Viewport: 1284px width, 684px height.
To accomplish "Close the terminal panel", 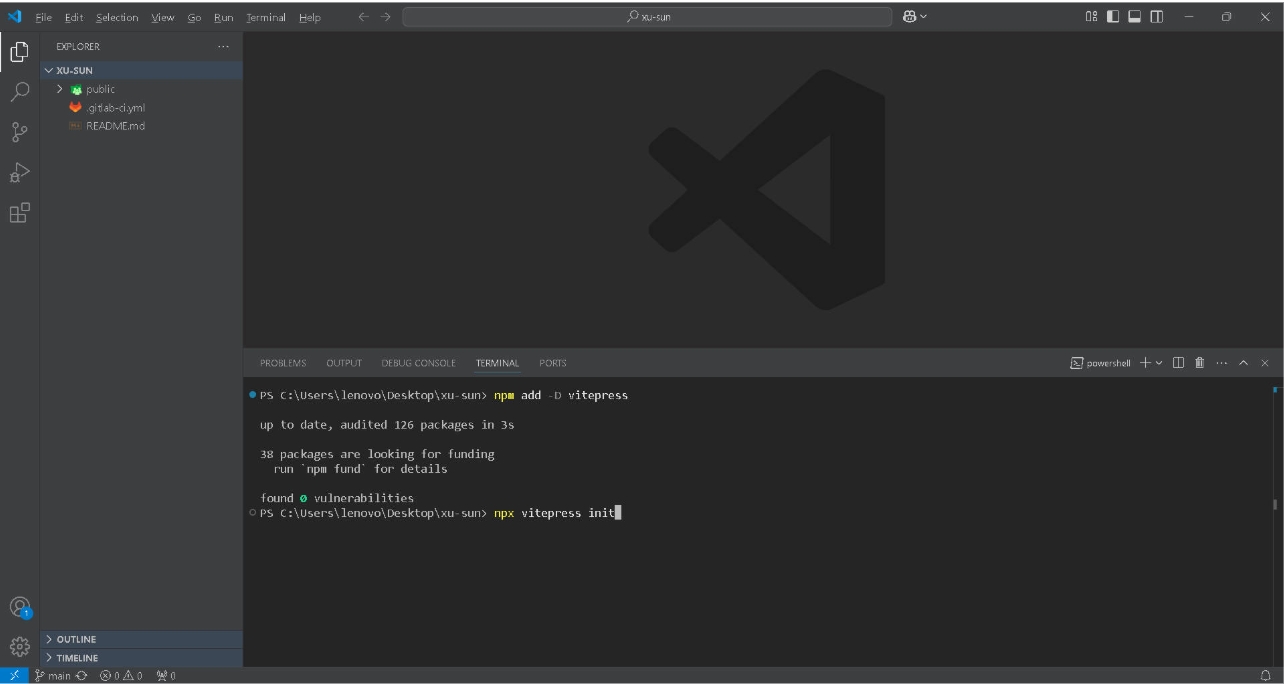I will (x=1264, y=362).
